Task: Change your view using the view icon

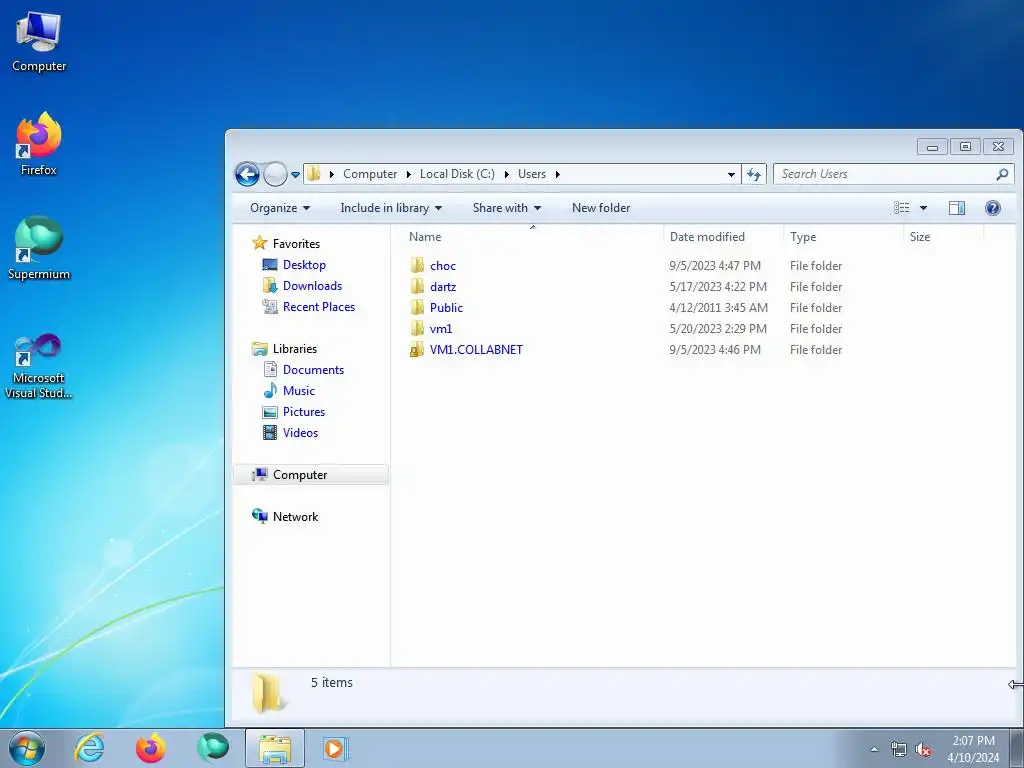Action: [x=902, y=208]
